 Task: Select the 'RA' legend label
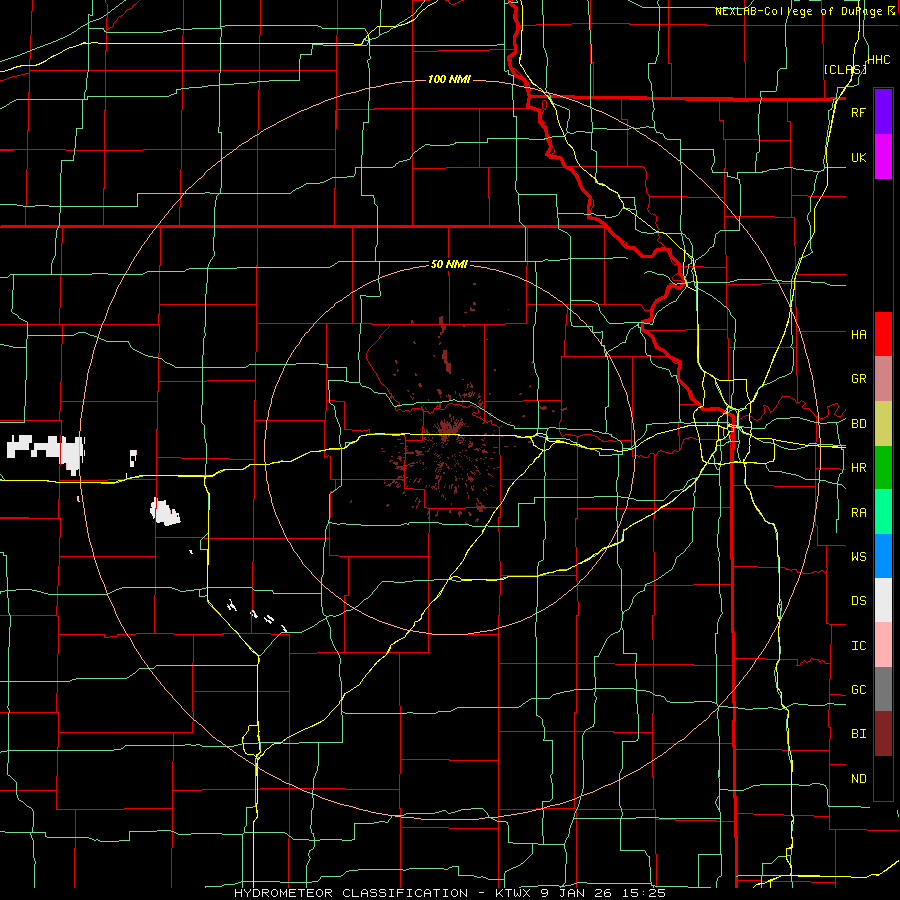point(858,513)
